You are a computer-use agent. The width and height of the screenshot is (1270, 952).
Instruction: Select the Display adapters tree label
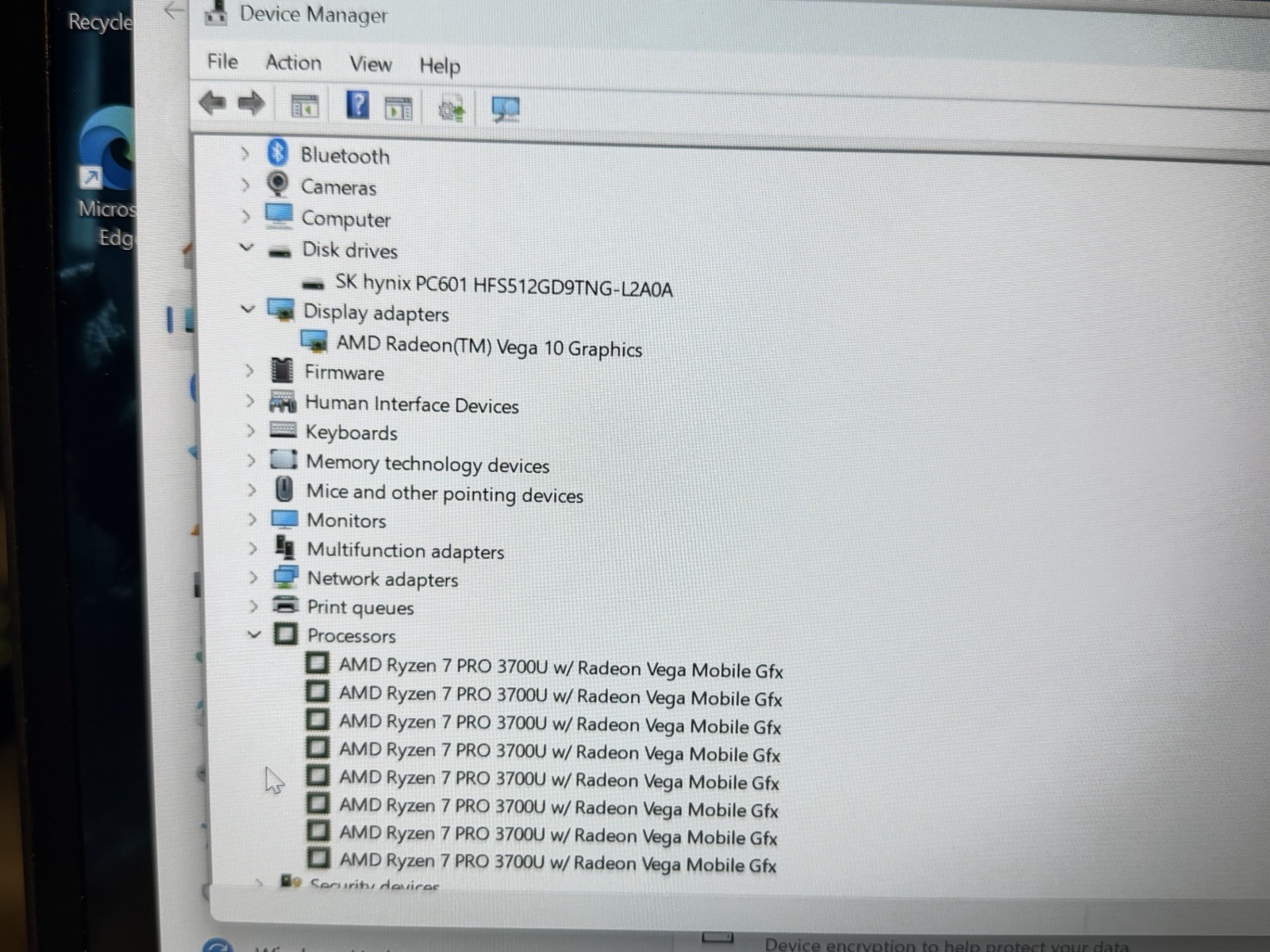(376, 313)
